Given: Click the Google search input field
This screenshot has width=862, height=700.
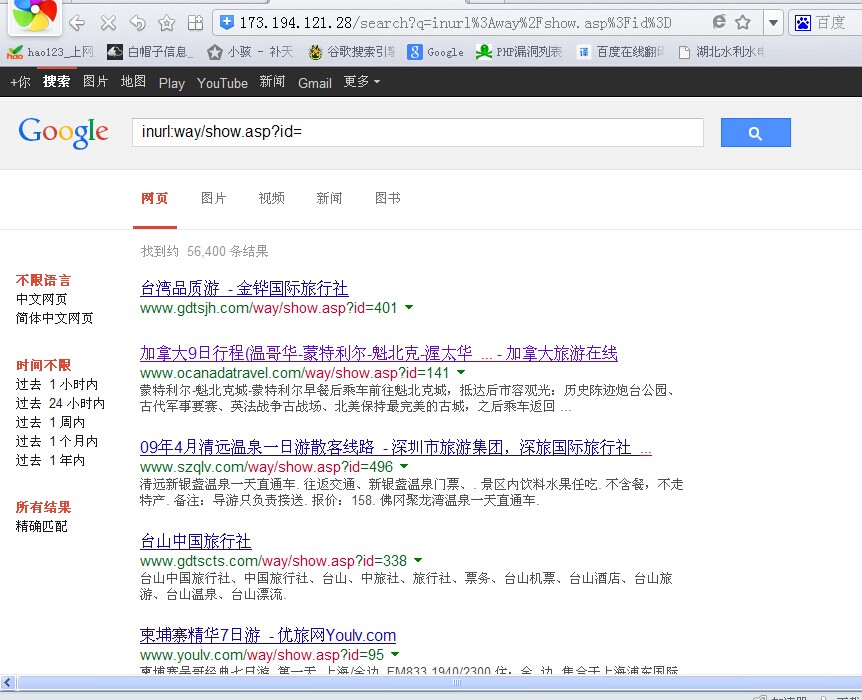Looking at the screenshot, I should click(x=417, y=132).
